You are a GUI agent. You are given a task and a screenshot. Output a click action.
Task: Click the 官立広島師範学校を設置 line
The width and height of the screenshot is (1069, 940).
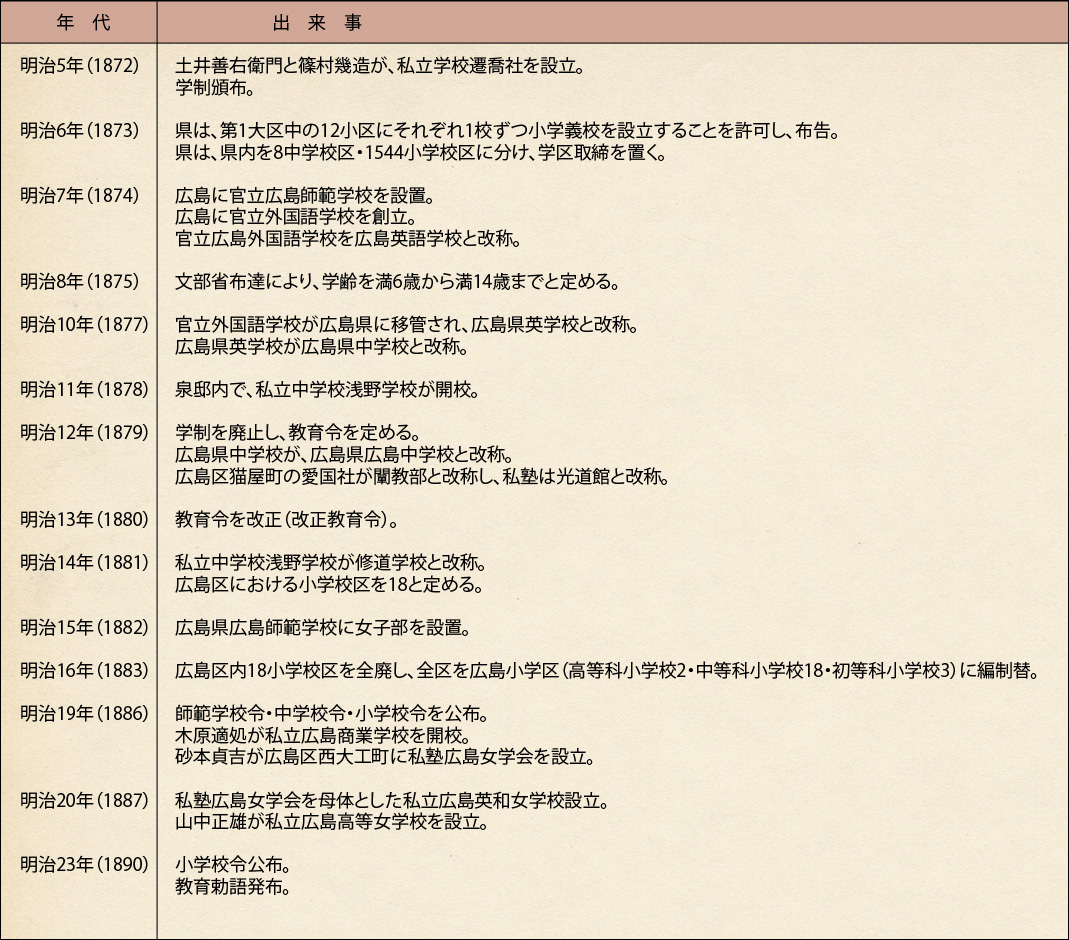click(305, 196)
